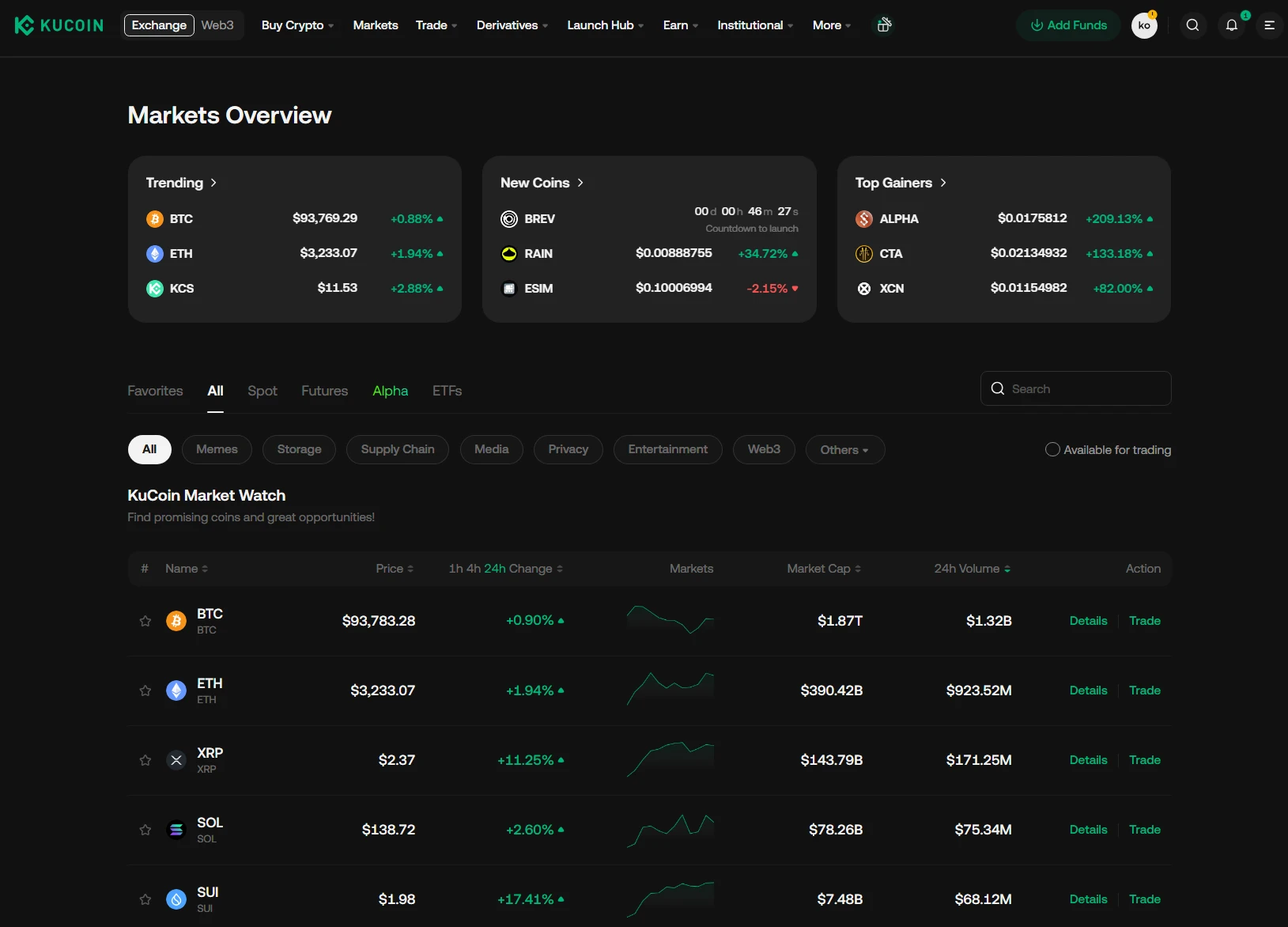Screen dimensions: 1288x927
Task: Favorite SOL with the star toggle
Action: point(145,830)
